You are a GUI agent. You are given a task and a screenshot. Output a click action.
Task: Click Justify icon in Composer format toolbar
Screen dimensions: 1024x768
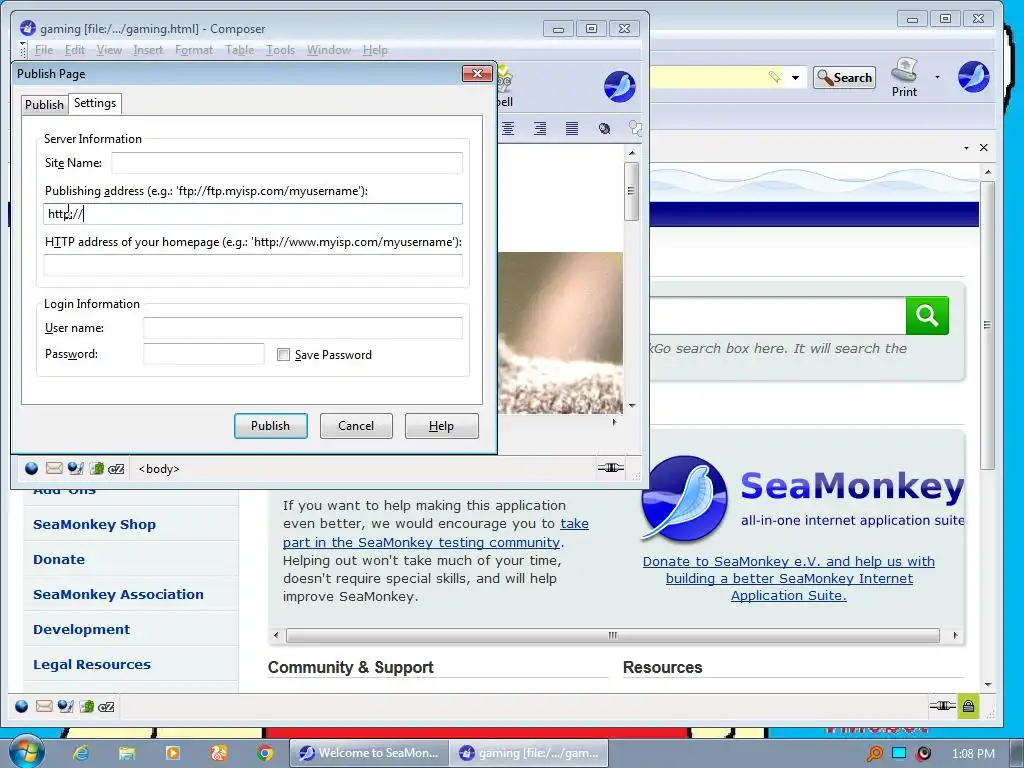click(571, 129)
